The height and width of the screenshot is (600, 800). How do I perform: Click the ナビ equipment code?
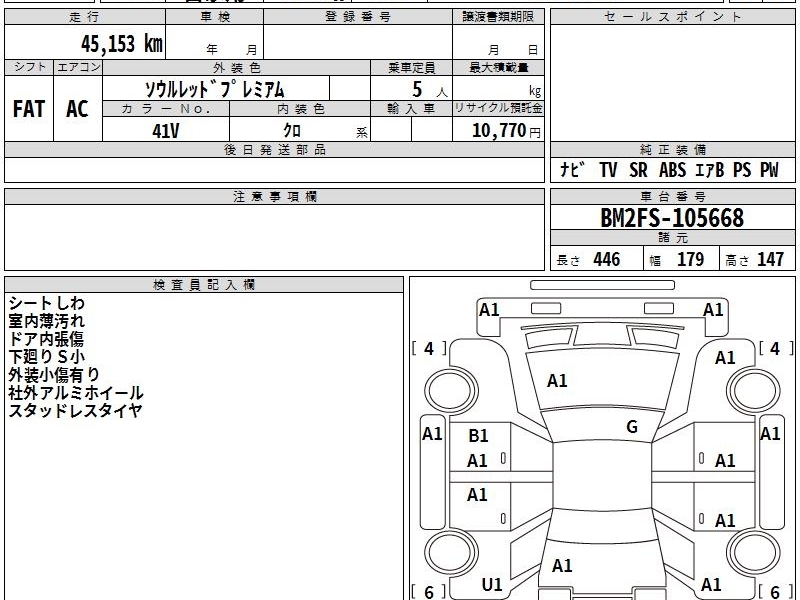tap(572, 170)
